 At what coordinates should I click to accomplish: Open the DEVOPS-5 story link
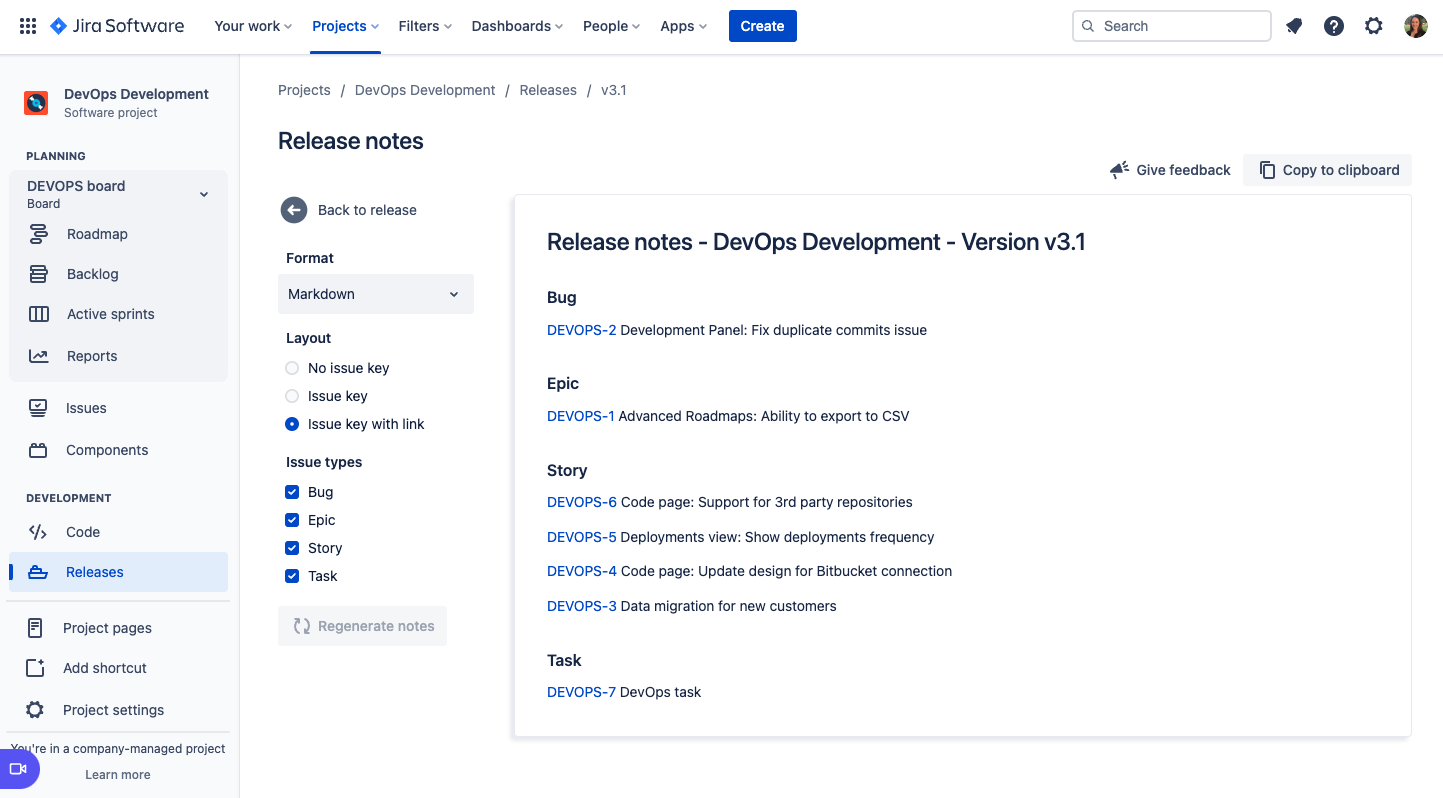[x=582, y=537]
